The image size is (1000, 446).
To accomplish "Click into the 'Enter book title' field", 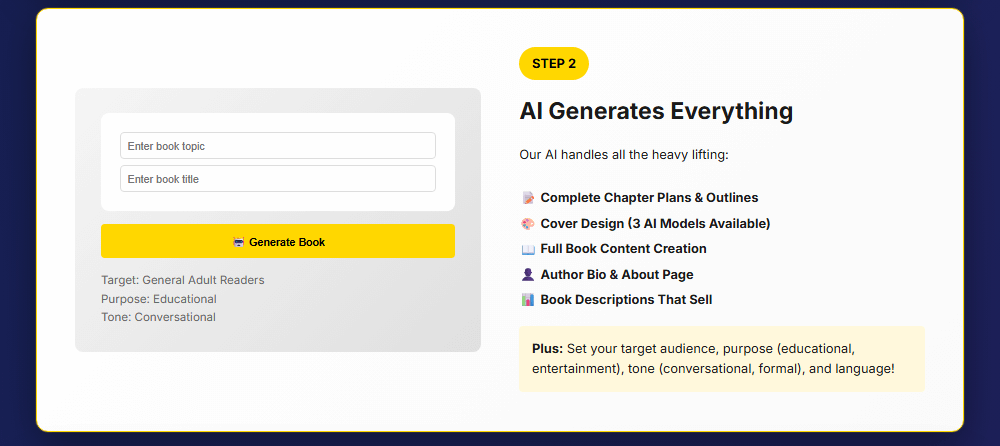I will click(x=278, y=179).
